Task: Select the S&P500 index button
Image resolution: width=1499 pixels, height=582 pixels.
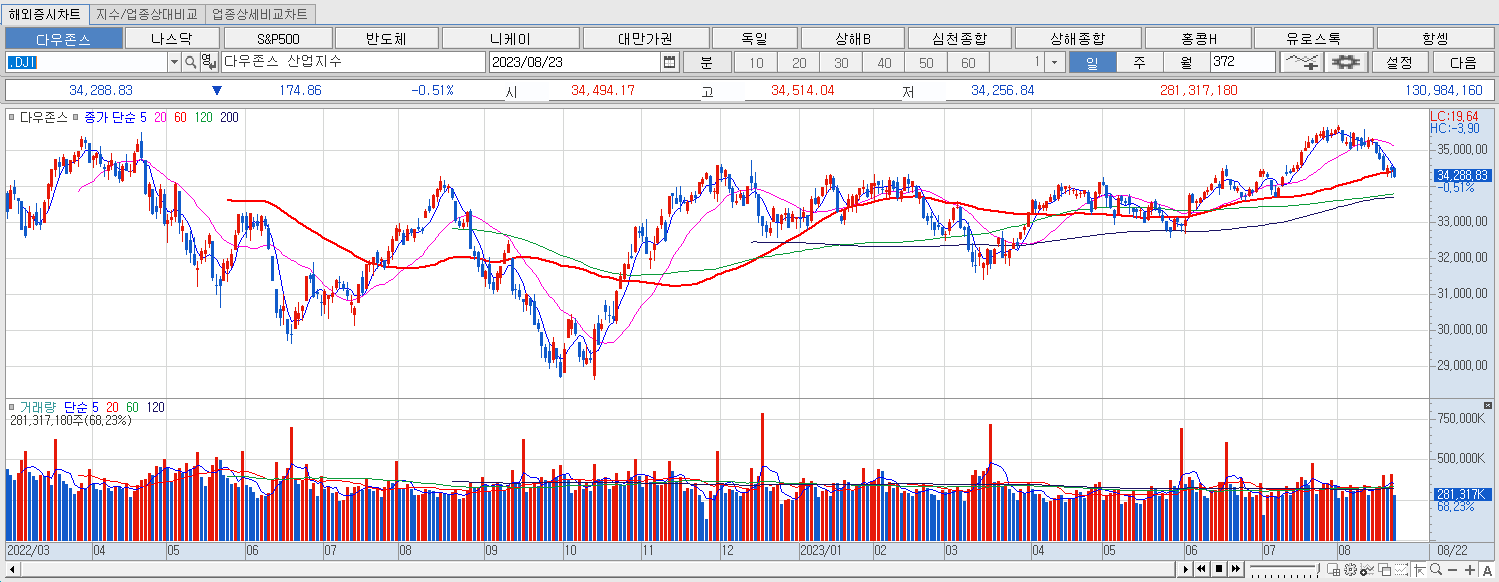Action: click(278, 38)
